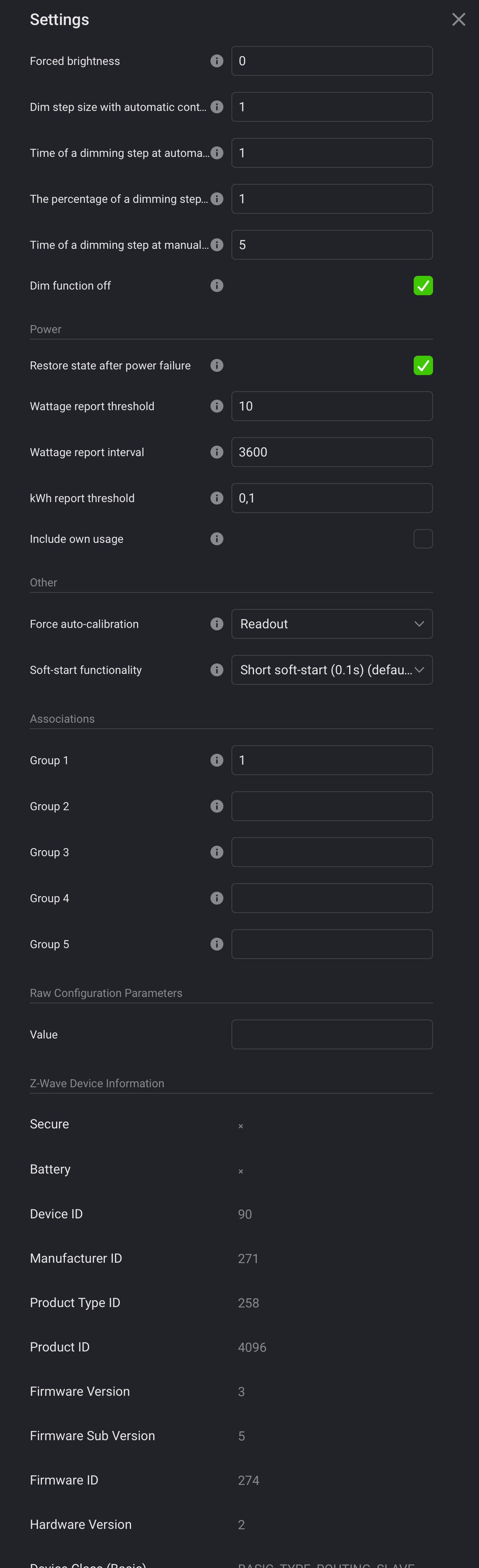Disable Restore state after power failure
Image resolution: width=479 pixels, height=1568 pixels.
point(423,365)
